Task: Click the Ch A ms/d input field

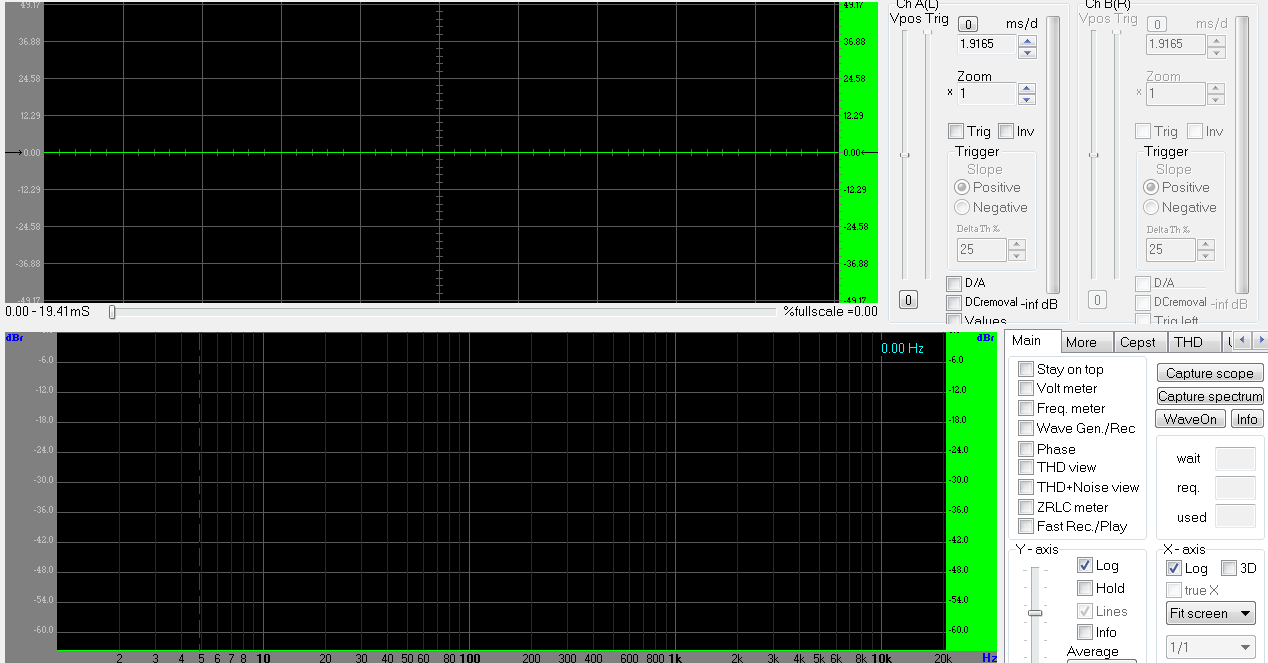Action: (987, 44)
